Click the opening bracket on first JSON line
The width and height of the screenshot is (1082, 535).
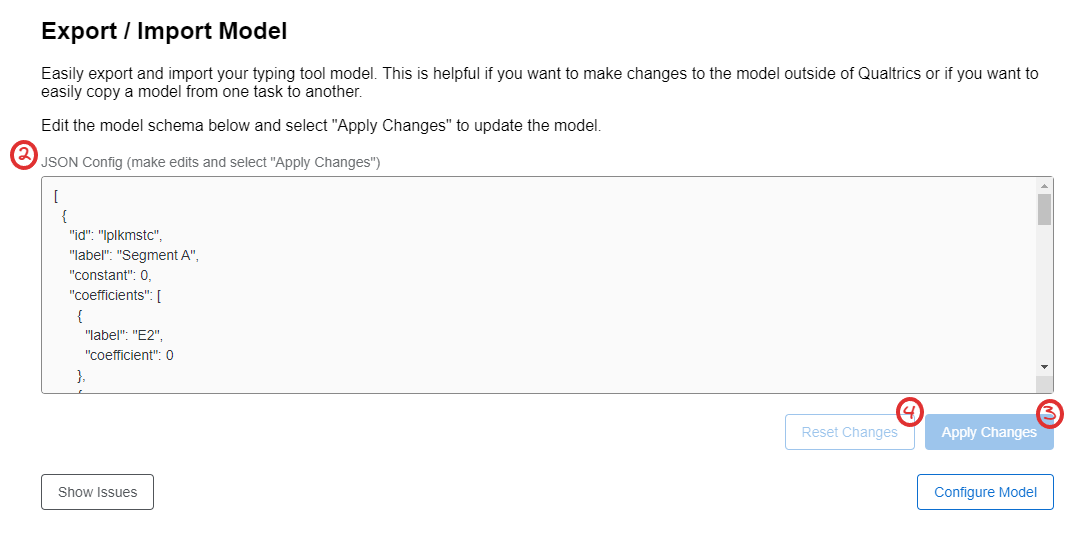[56, 195]
